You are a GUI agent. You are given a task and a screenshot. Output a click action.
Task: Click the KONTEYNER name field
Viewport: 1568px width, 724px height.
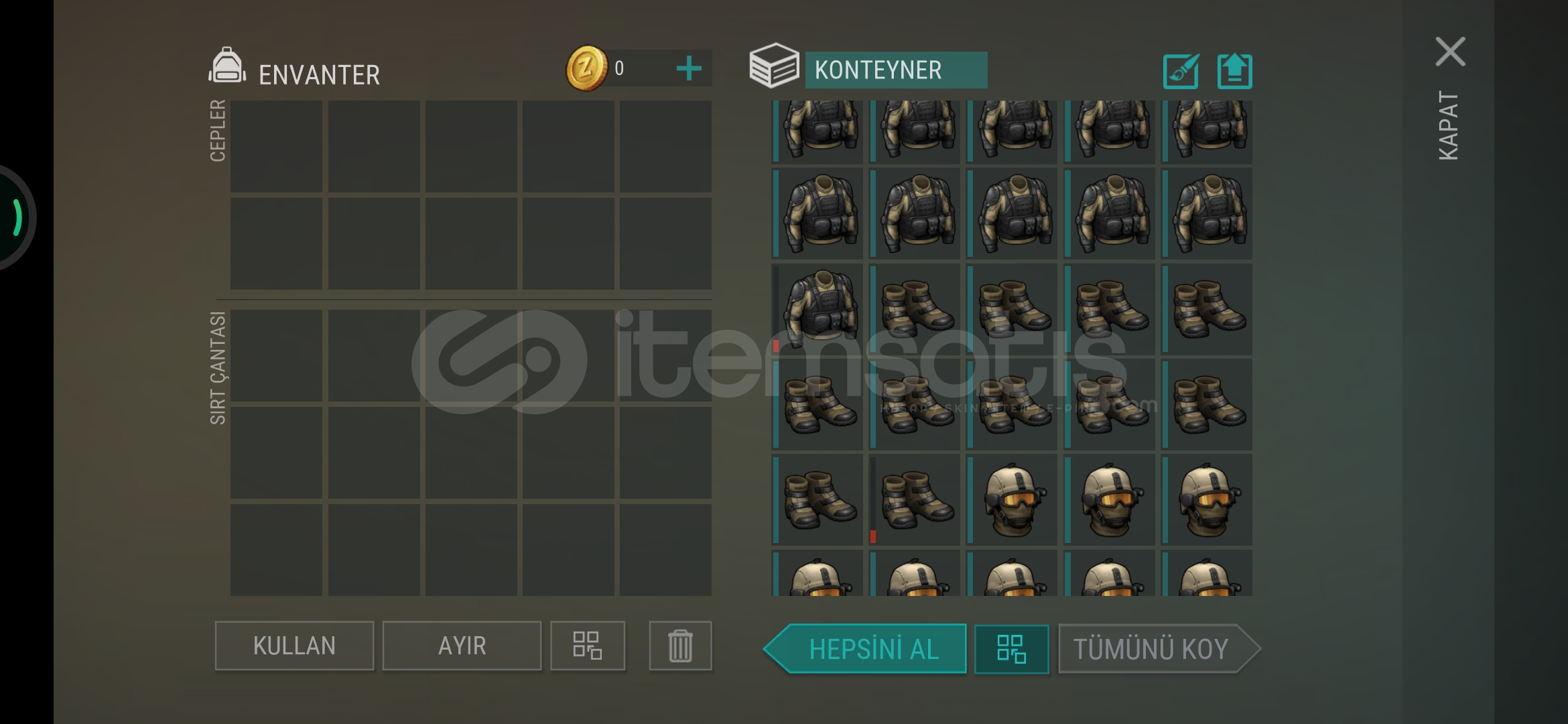point(896,70)
